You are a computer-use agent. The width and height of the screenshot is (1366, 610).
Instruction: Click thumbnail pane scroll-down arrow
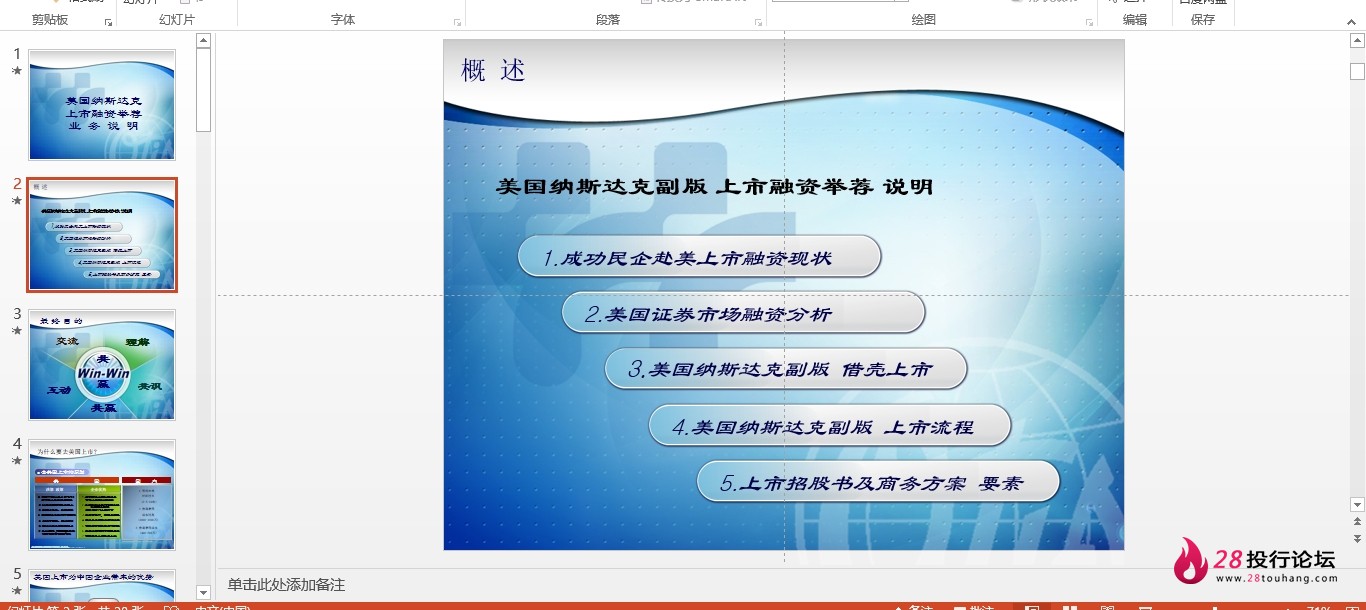point(203,593)
